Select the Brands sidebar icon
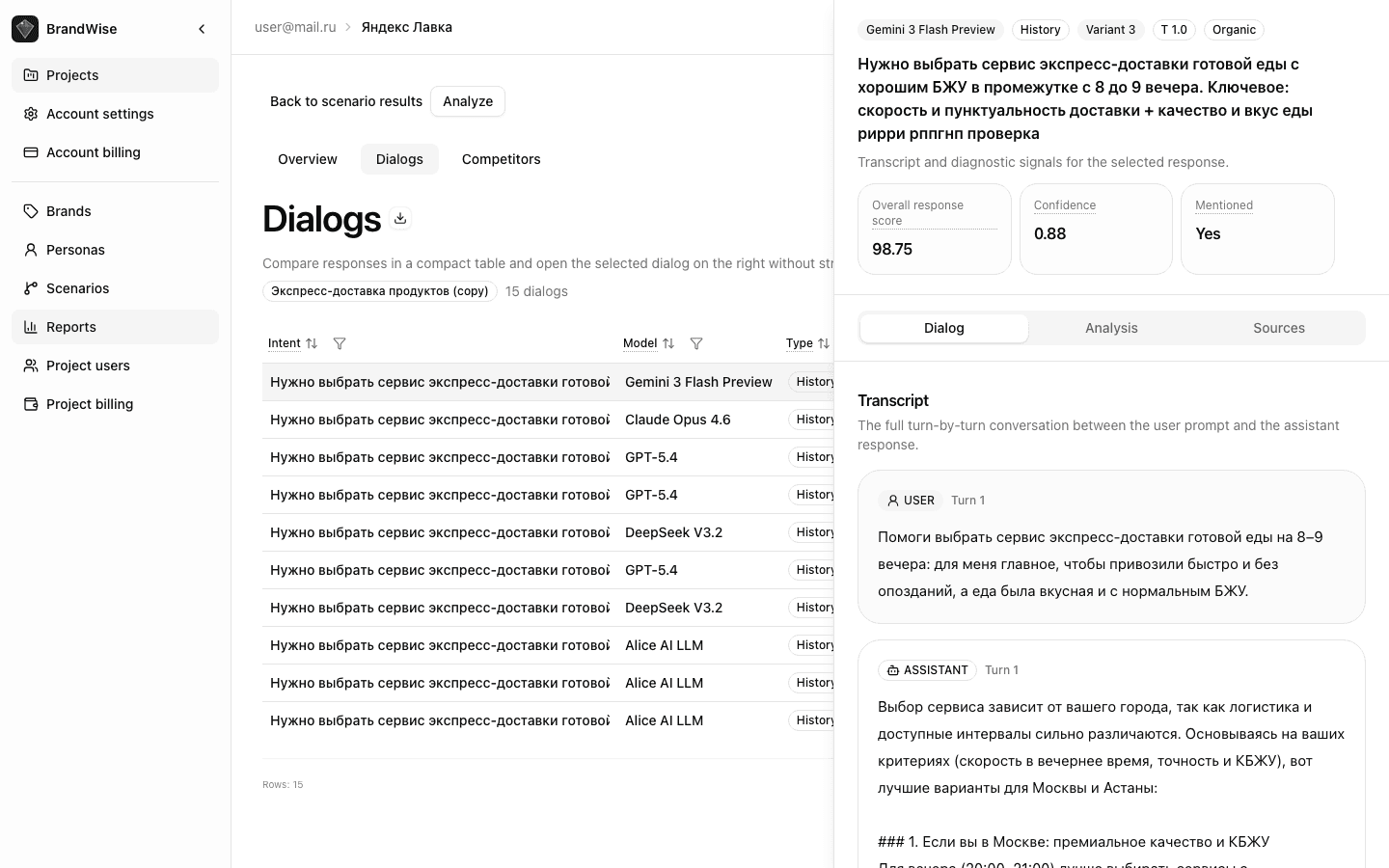Image resolution: width=1389 pixels, height=868 pixels. tap(29, 211)
